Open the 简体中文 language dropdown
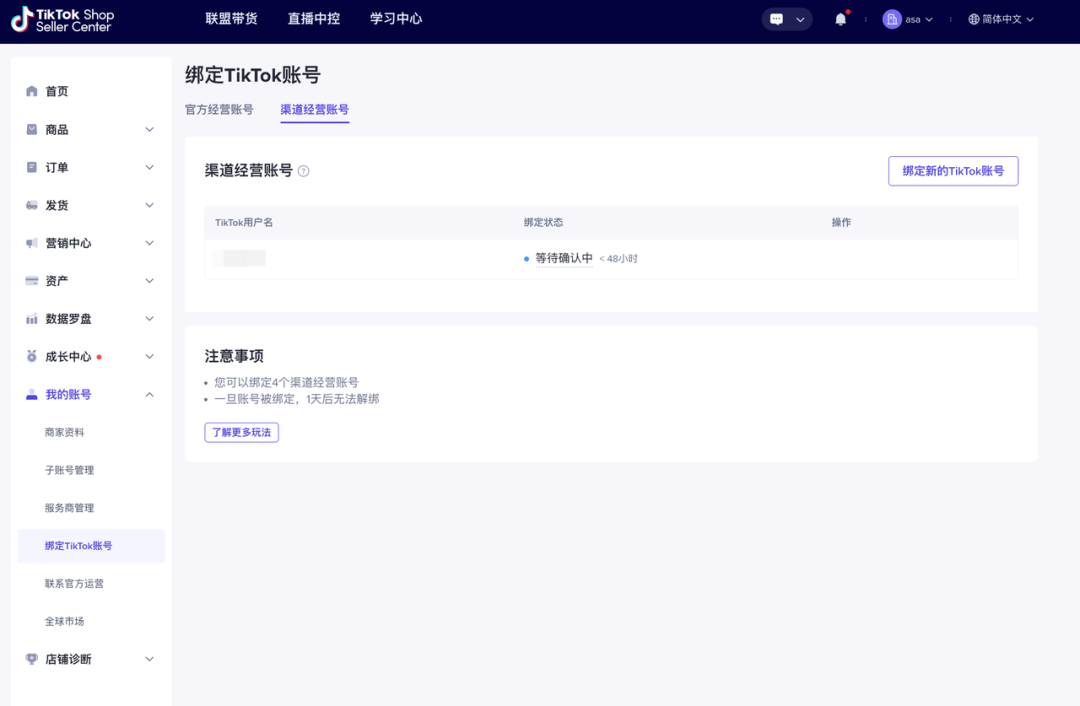This screenshot has width=1080, height=706. pos(999,18)
